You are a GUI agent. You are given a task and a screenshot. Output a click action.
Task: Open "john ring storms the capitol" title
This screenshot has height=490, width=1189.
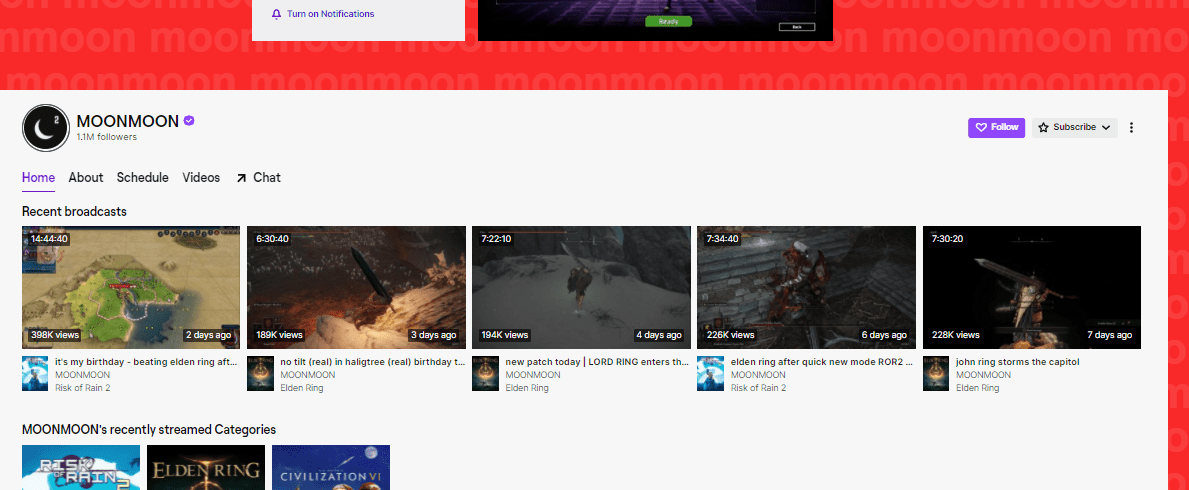click(1018, 362)
